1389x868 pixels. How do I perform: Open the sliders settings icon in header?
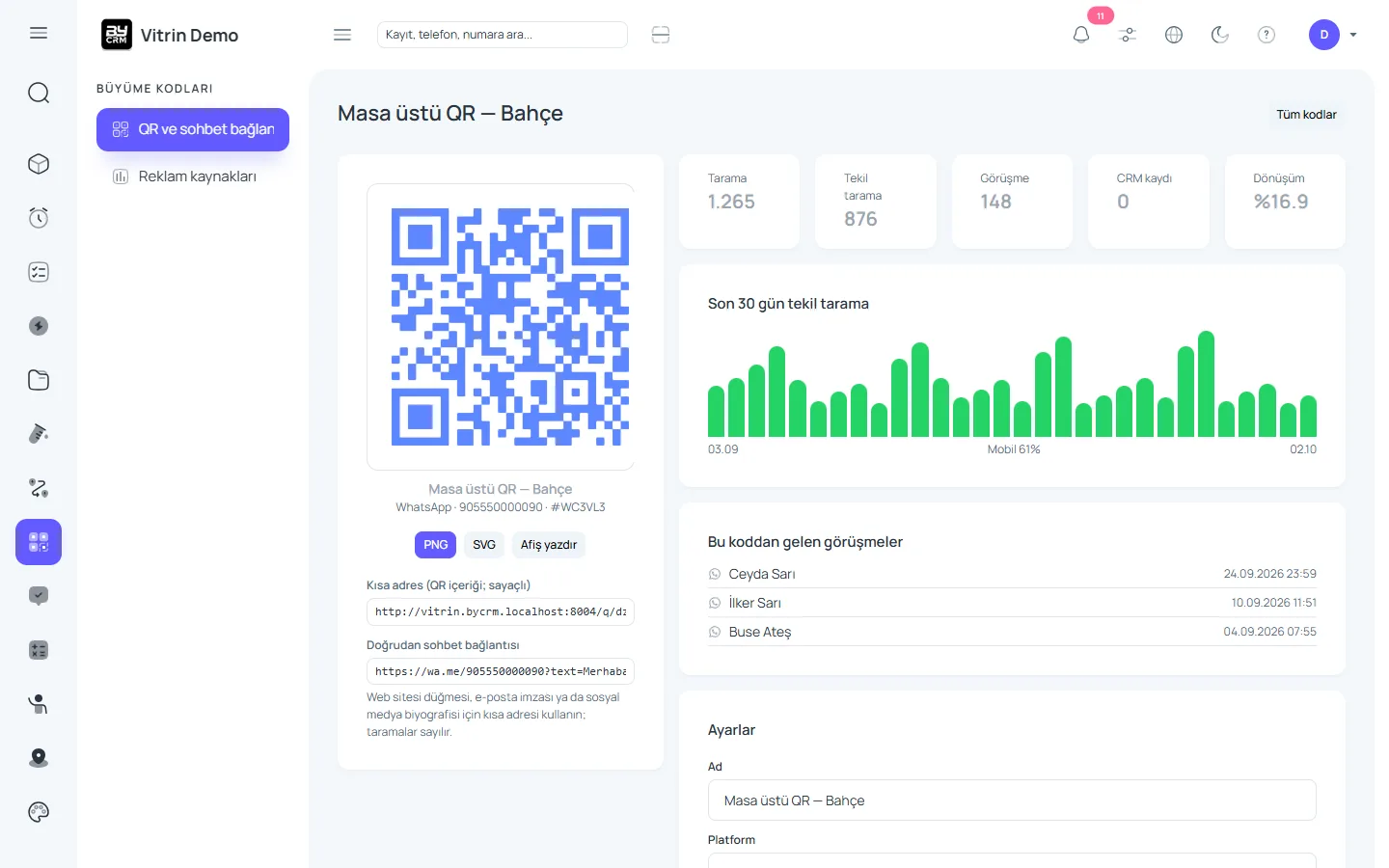click(1128, 35)
